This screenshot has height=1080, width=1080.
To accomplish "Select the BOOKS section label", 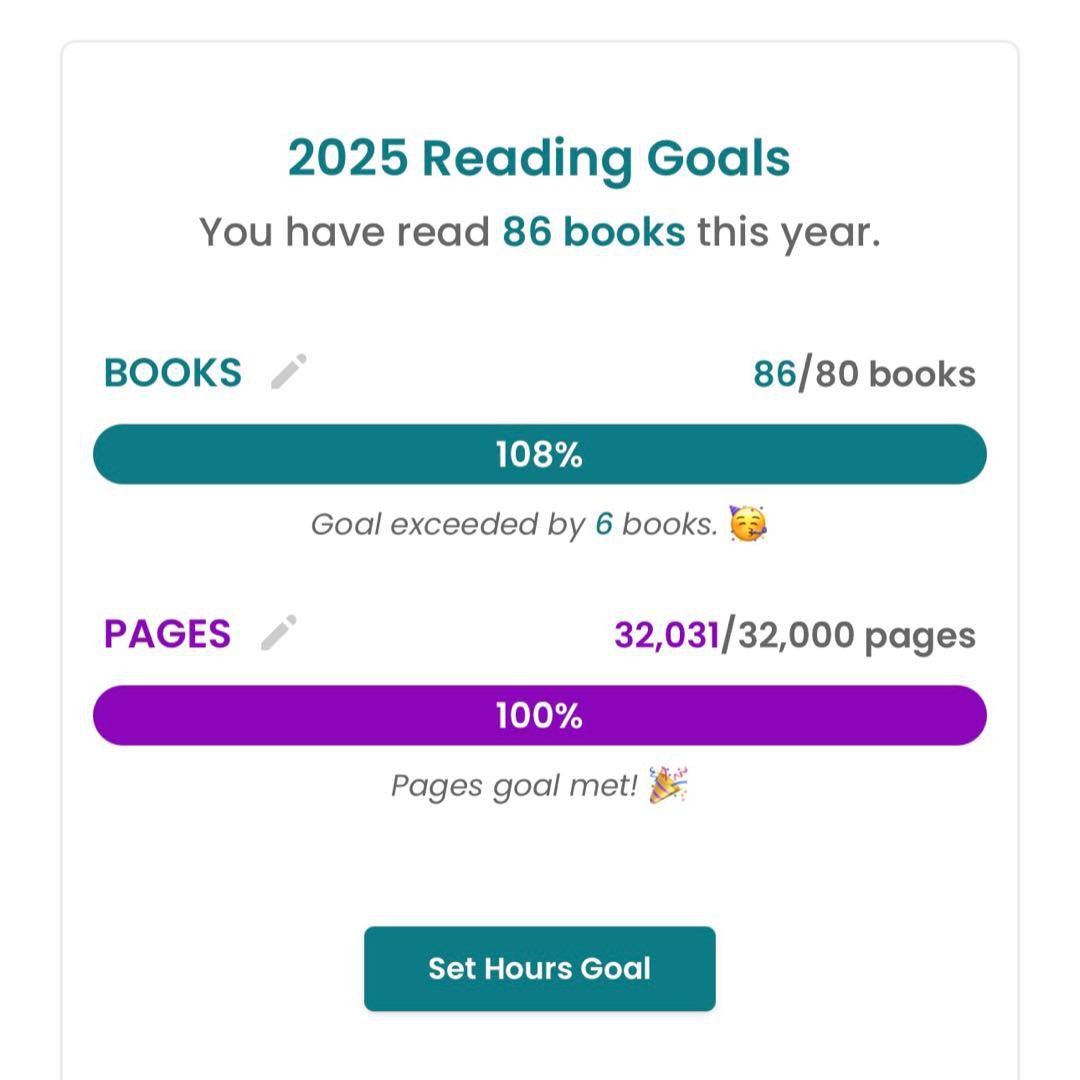I will [x=173, y=373].
